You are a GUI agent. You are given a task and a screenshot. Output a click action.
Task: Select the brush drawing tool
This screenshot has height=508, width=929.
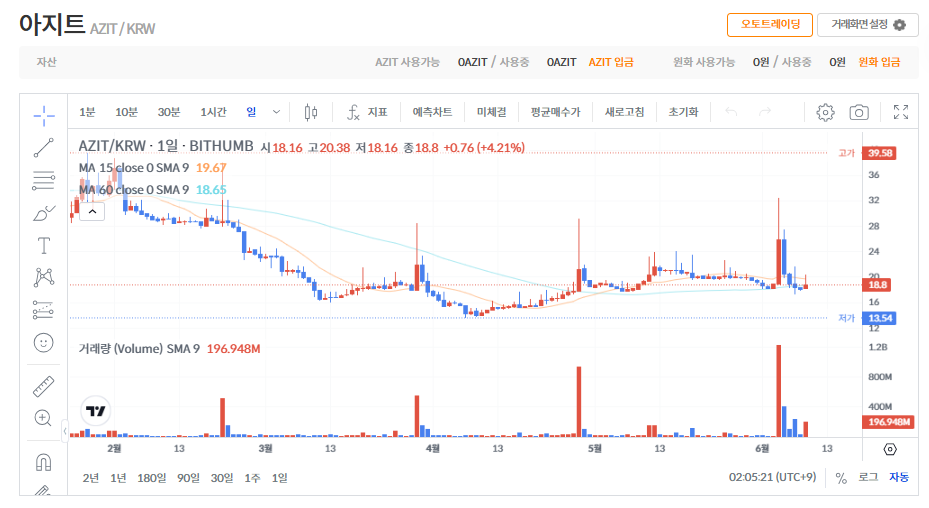tap(44, 213)
